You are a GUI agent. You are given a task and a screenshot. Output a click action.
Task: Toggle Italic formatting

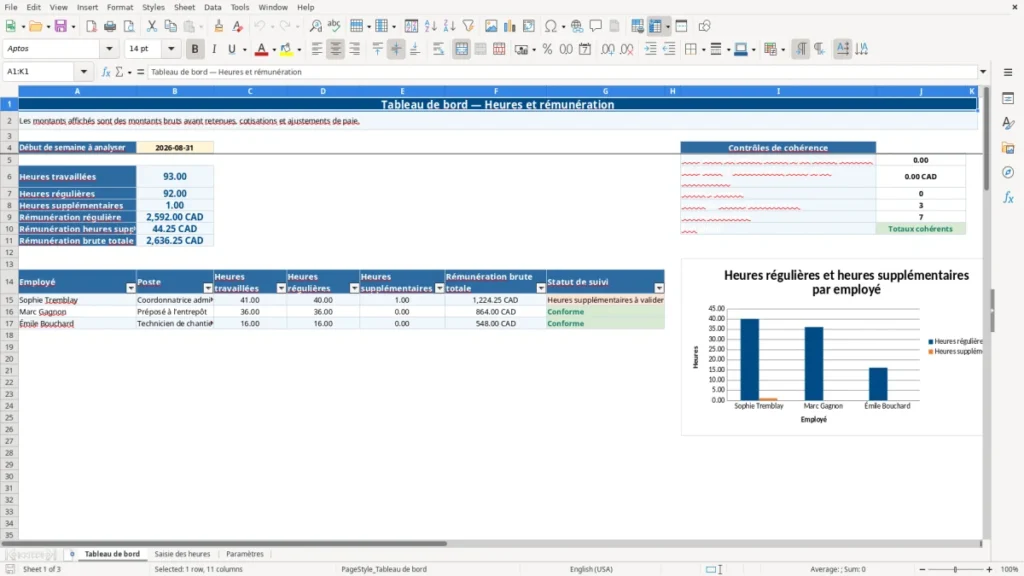(214, 49)
